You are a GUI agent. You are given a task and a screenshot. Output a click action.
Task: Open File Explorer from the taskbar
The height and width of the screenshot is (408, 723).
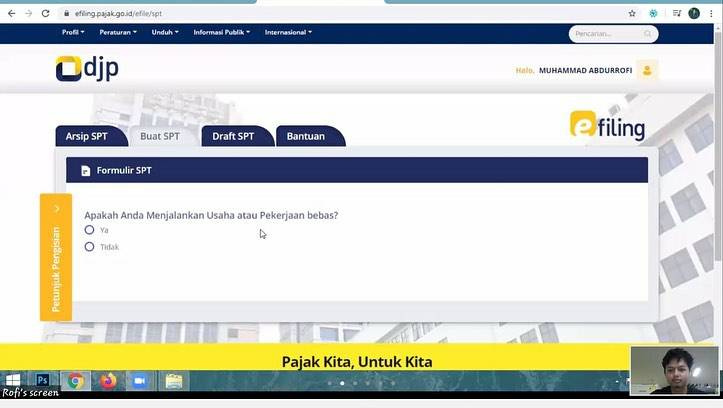(173, 380)
